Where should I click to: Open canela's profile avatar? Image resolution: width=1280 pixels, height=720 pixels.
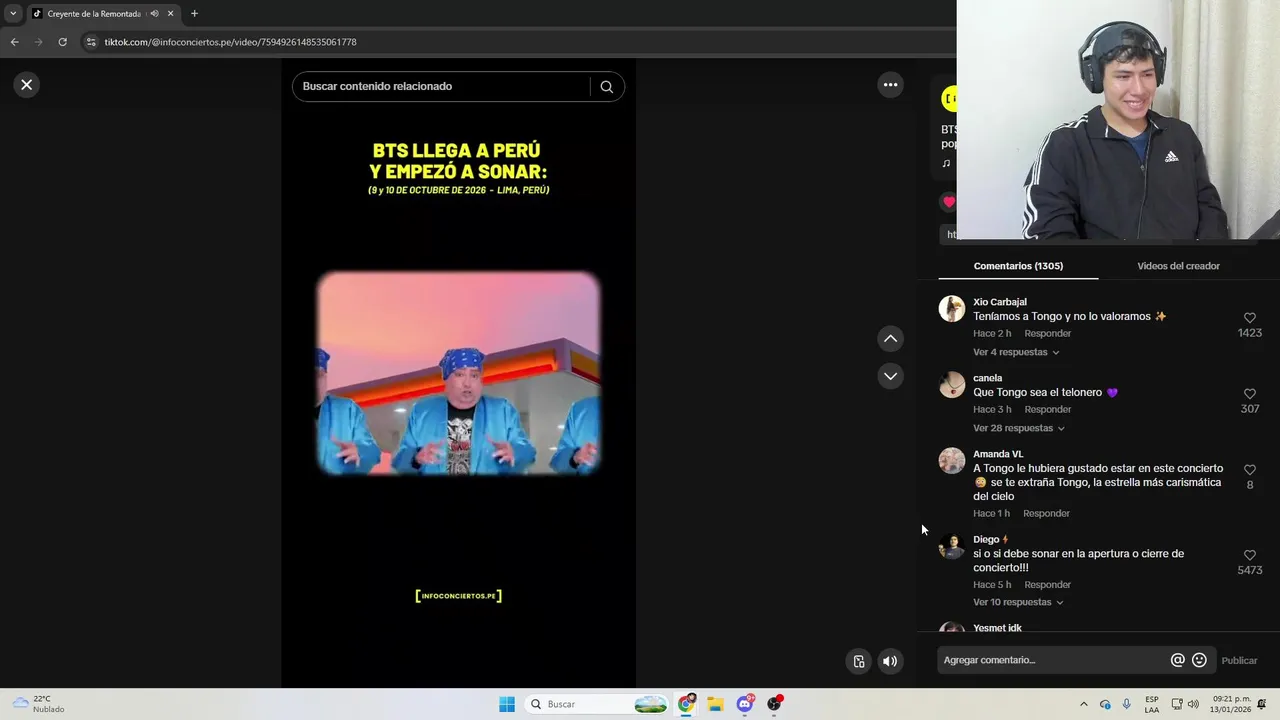(951, 384)
